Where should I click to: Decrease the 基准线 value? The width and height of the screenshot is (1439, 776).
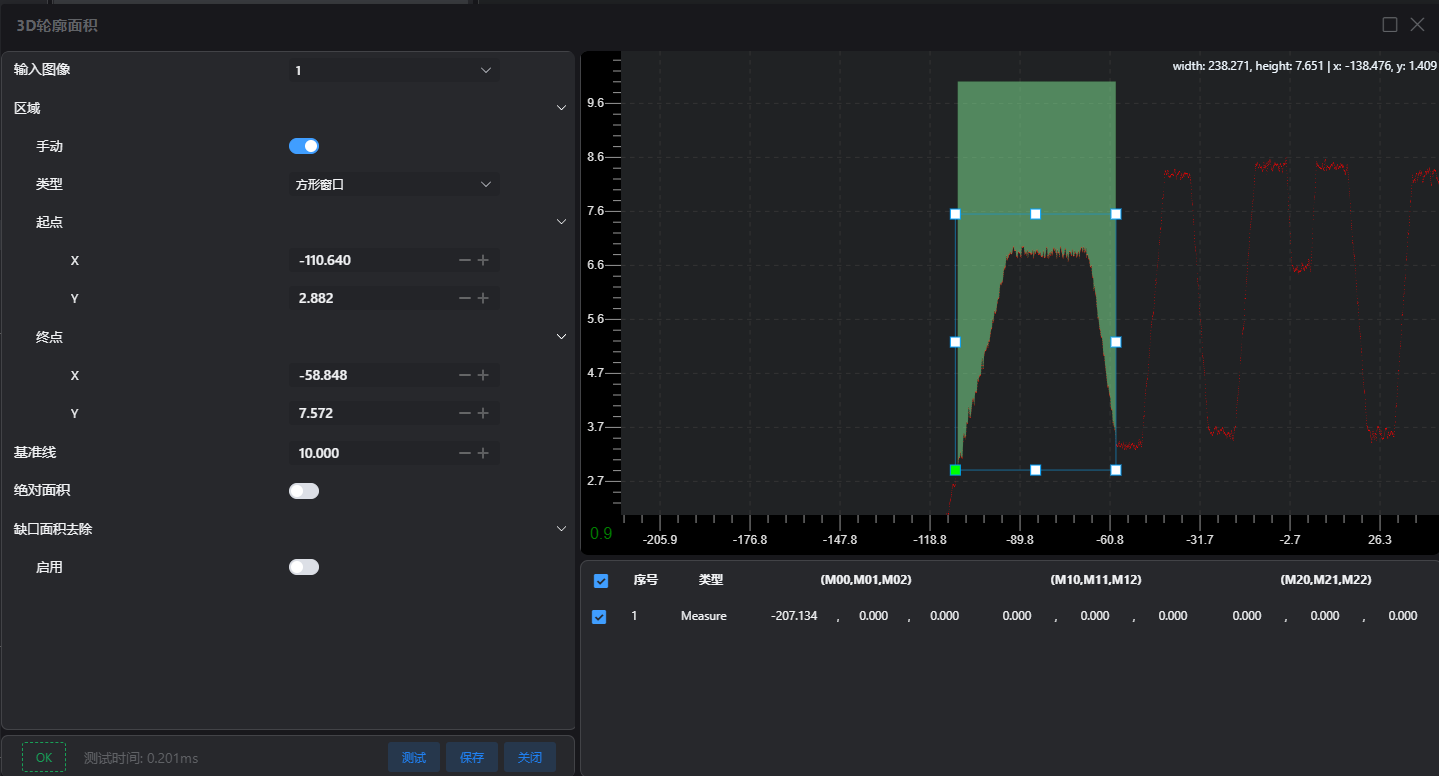click(464, 453)
